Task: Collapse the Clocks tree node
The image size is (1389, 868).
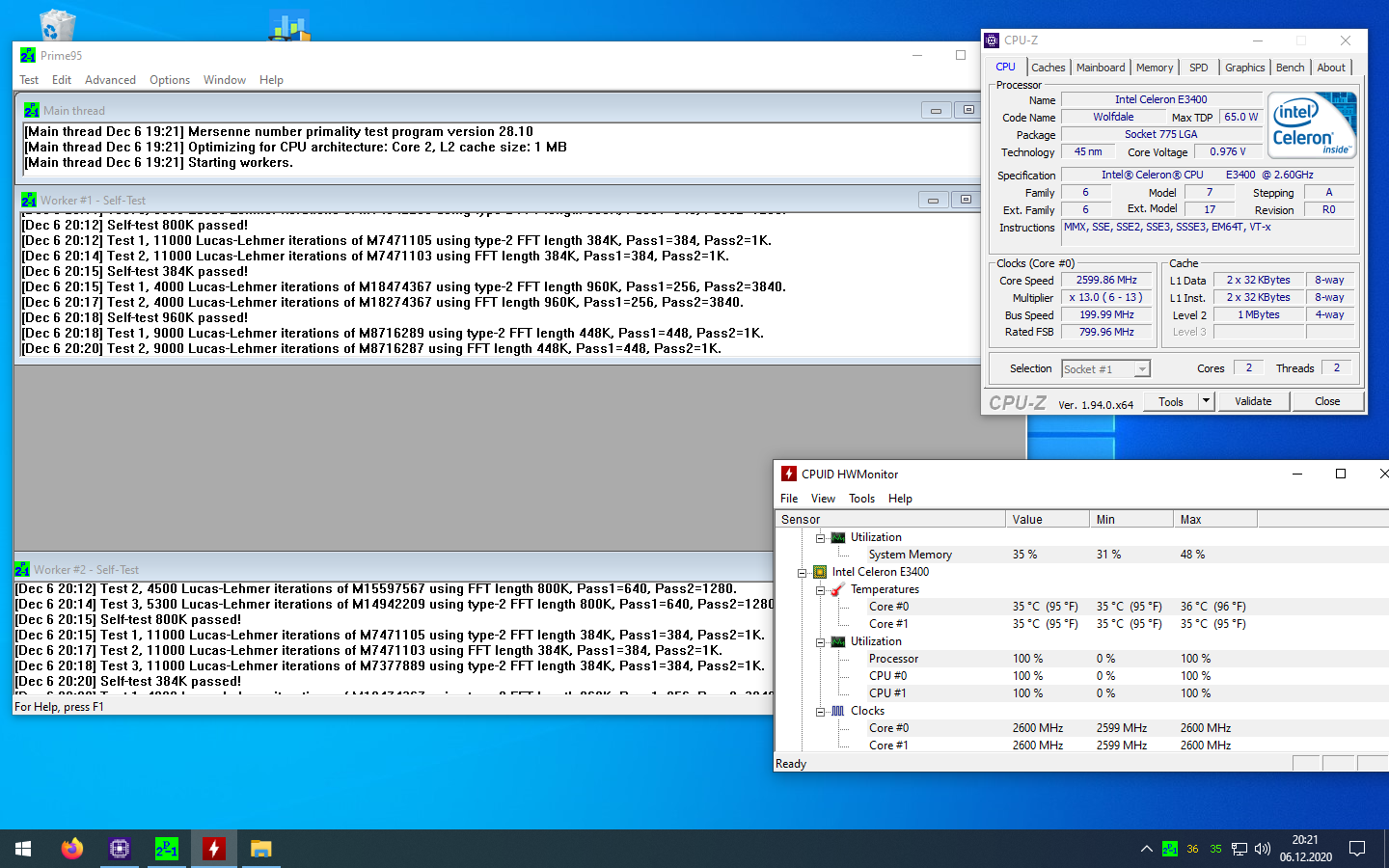Action: point(820,712)
